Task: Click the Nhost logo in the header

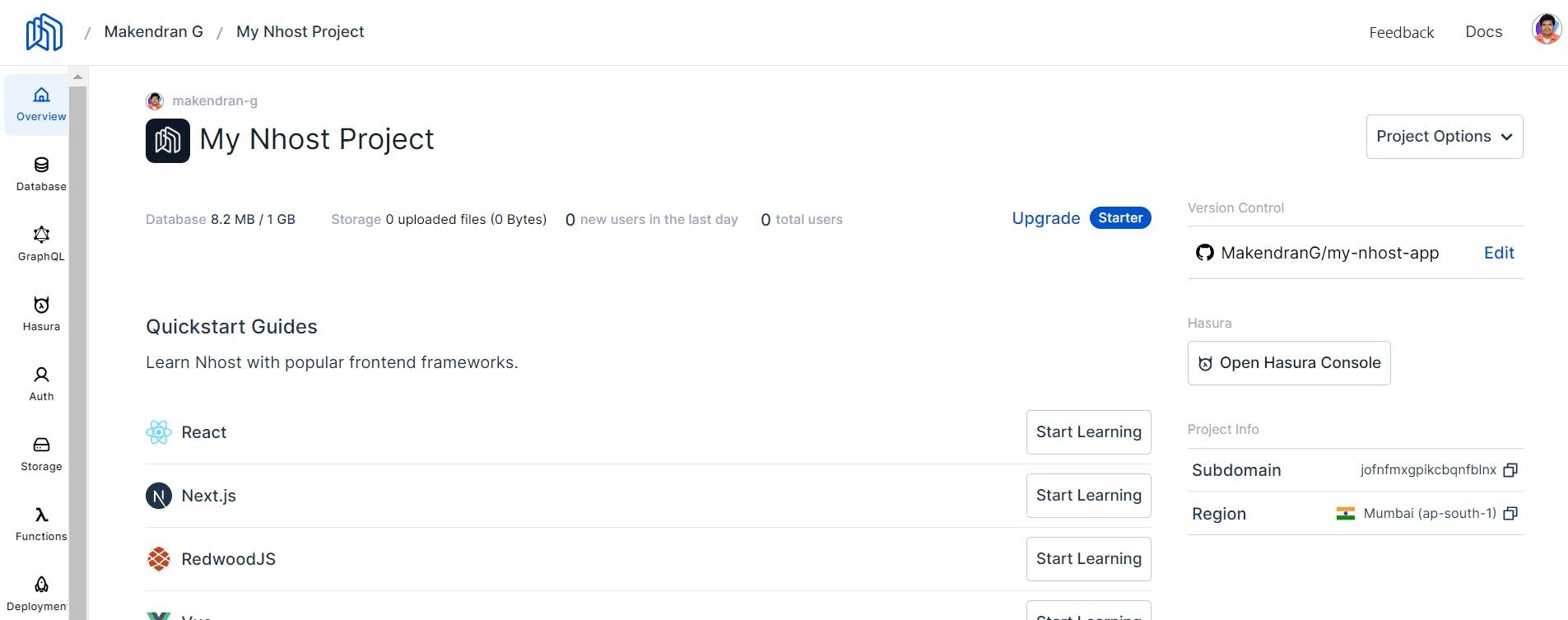Action: coord(44,32)
